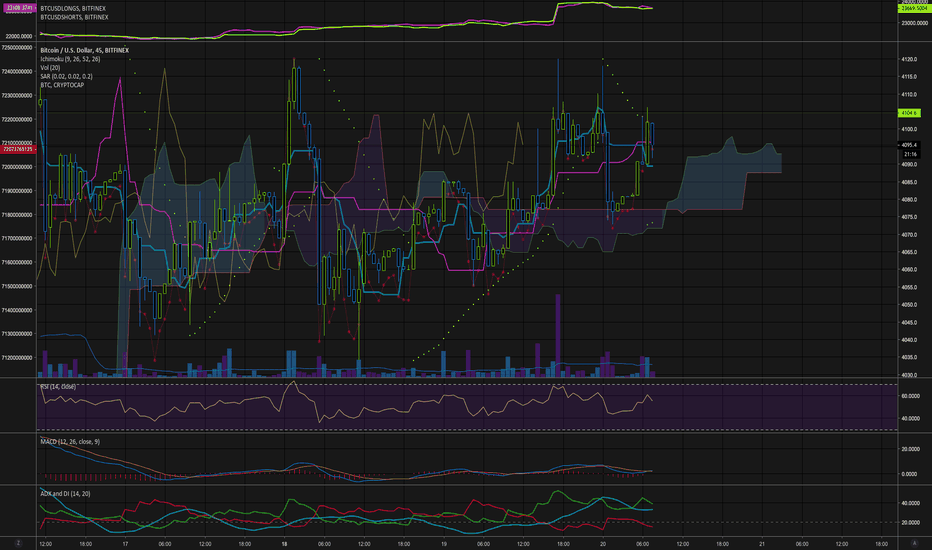Click the green 4104.6 price label
Screen dimensions: 932x550
[x=908, y=113]
